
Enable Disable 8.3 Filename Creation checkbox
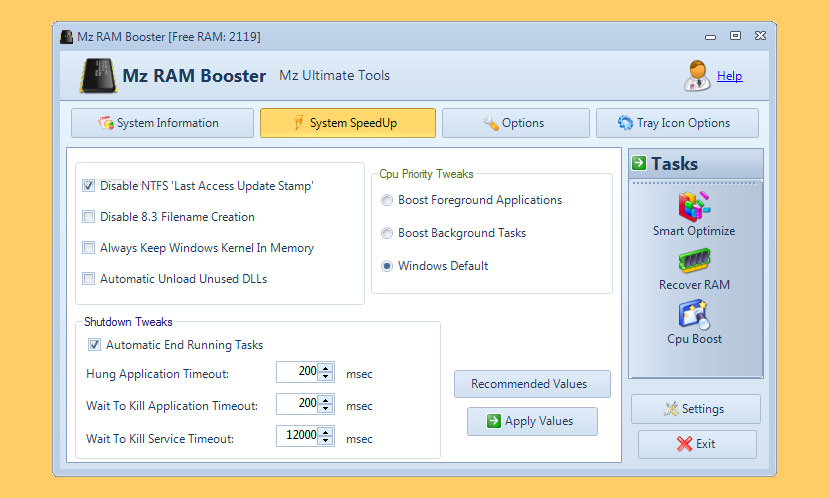[89, 217]
